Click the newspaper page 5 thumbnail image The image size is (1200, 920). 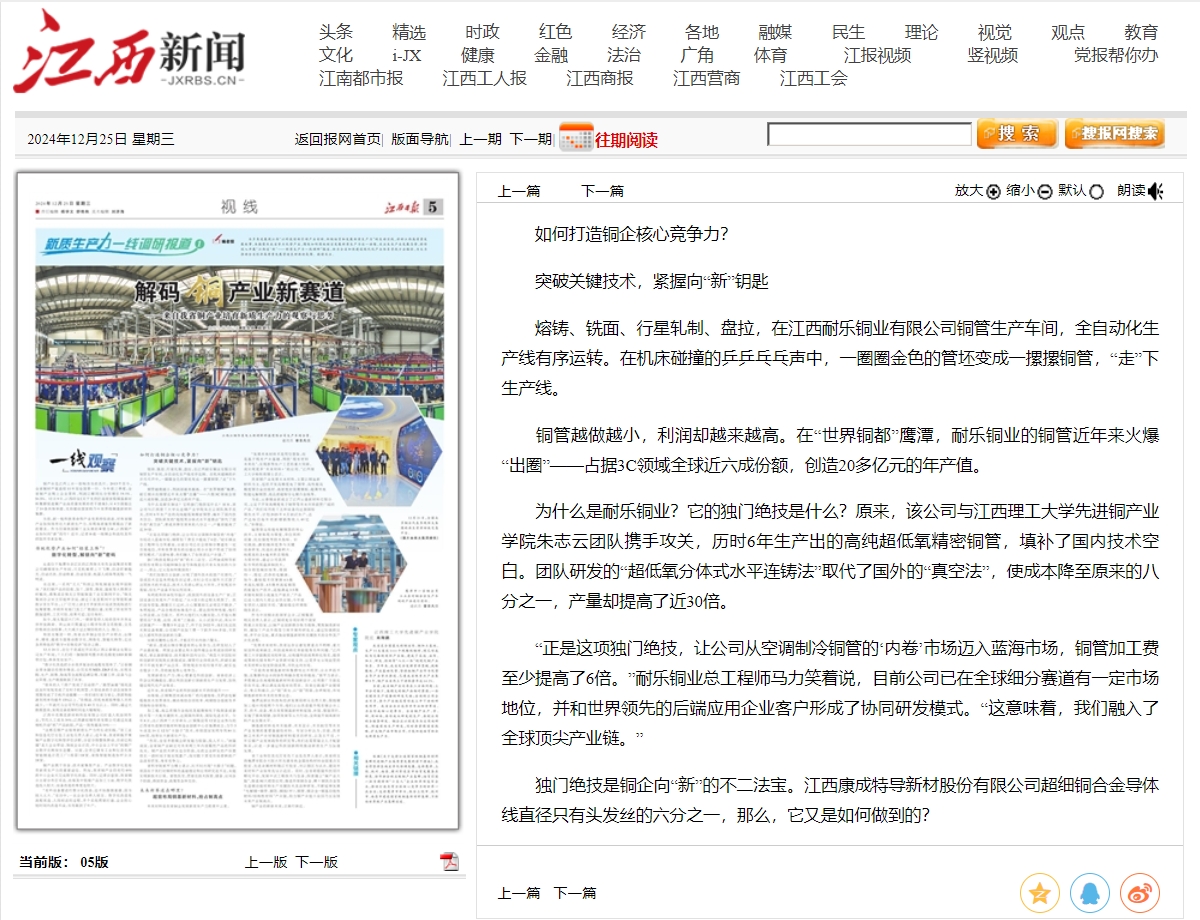(238, 500)
